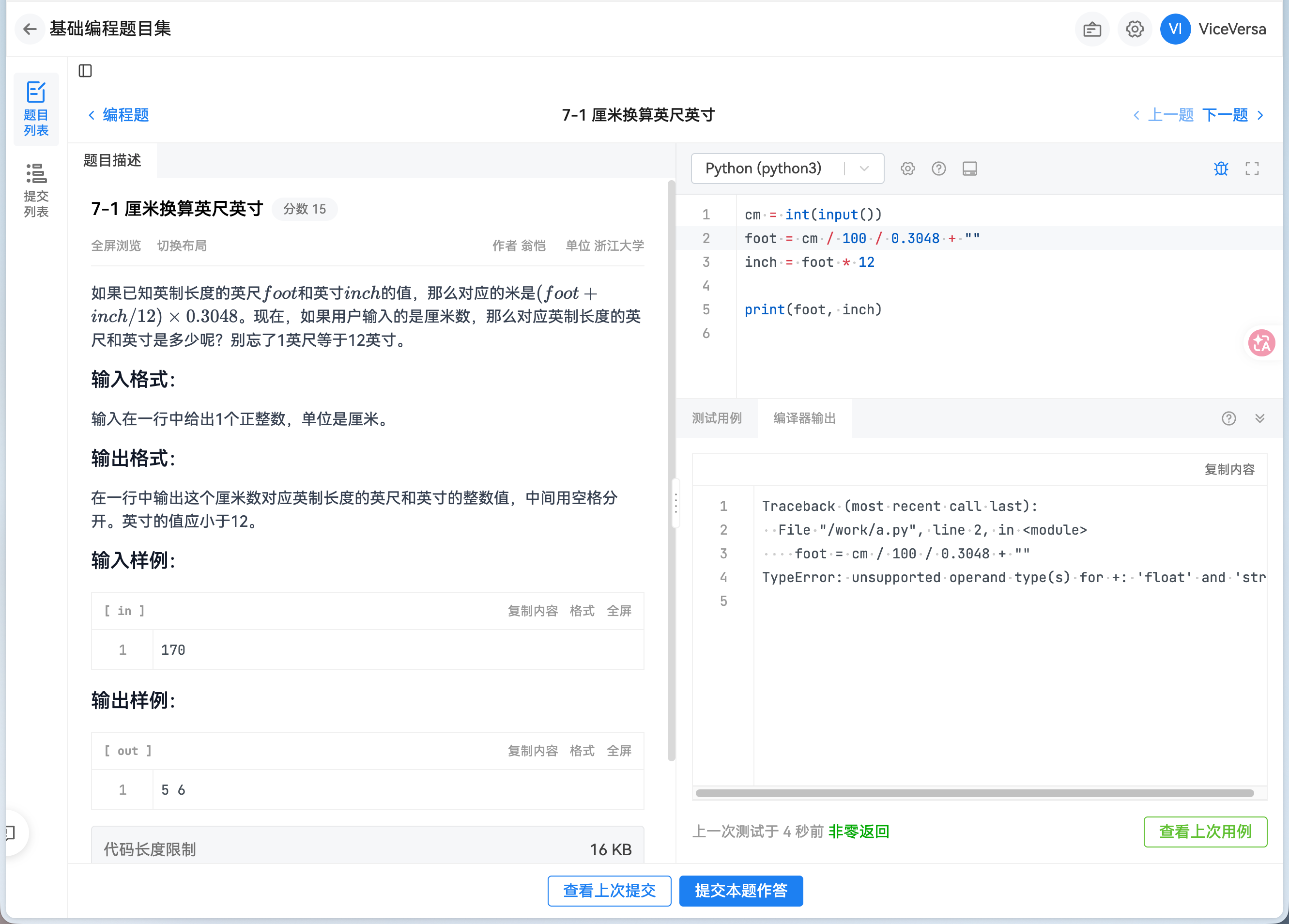Click the 非零返回 status text
The height and width of the screenshot is (924, 1289).
[859, 832]
